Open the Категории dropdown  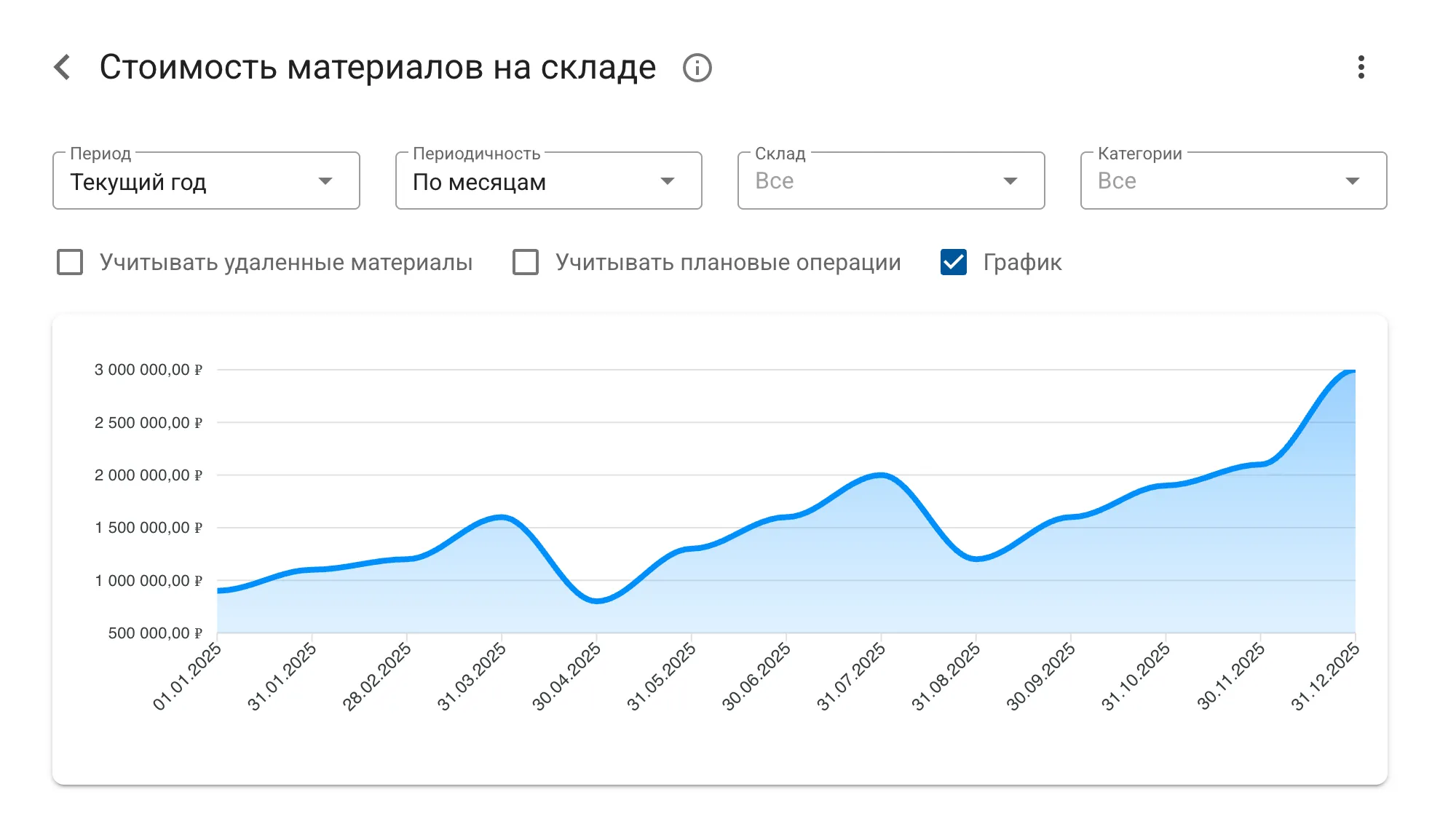point(1232,181)
